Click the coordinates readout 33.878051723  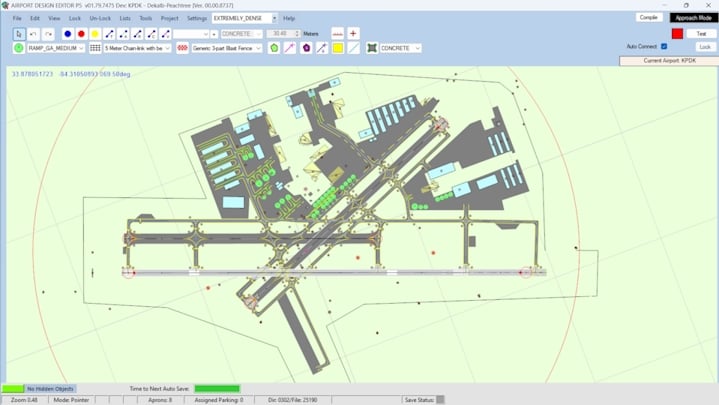point(33,74)
